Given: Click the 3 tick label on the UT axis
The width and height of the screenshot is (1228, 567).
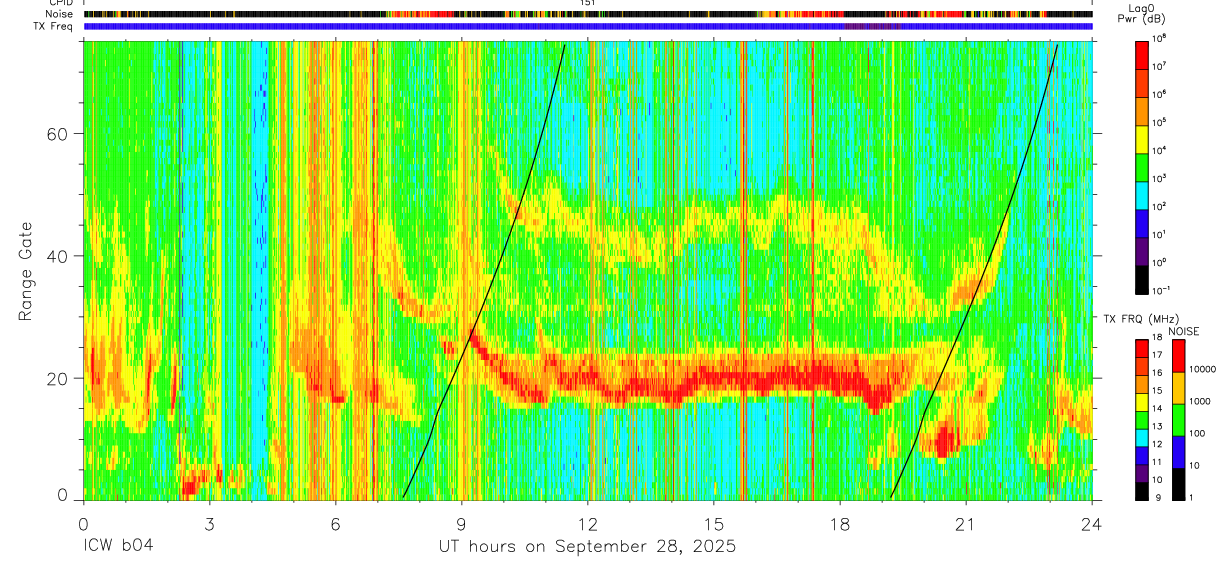Looking at the screenshot, I should tap(209, 524).
